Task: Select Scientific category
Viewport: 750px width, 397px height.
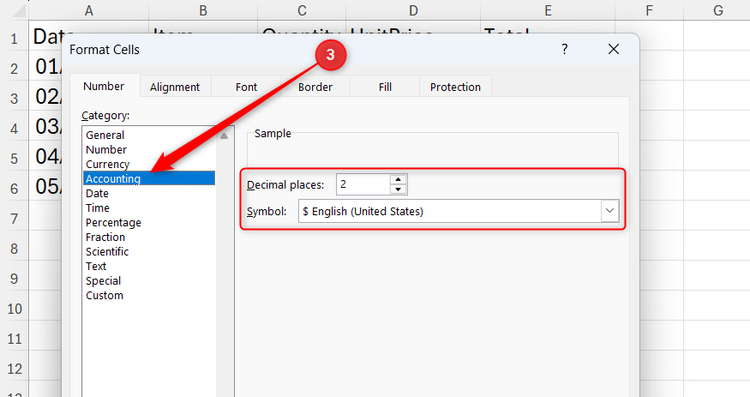Action: (149, 252)
